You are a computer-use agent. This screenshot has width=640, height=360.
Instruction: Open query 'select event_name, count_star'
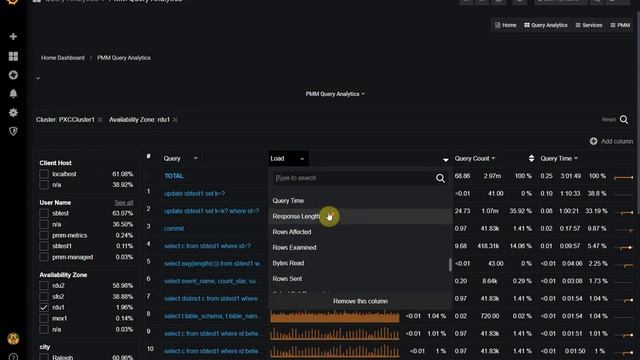[x=210, y=281]
